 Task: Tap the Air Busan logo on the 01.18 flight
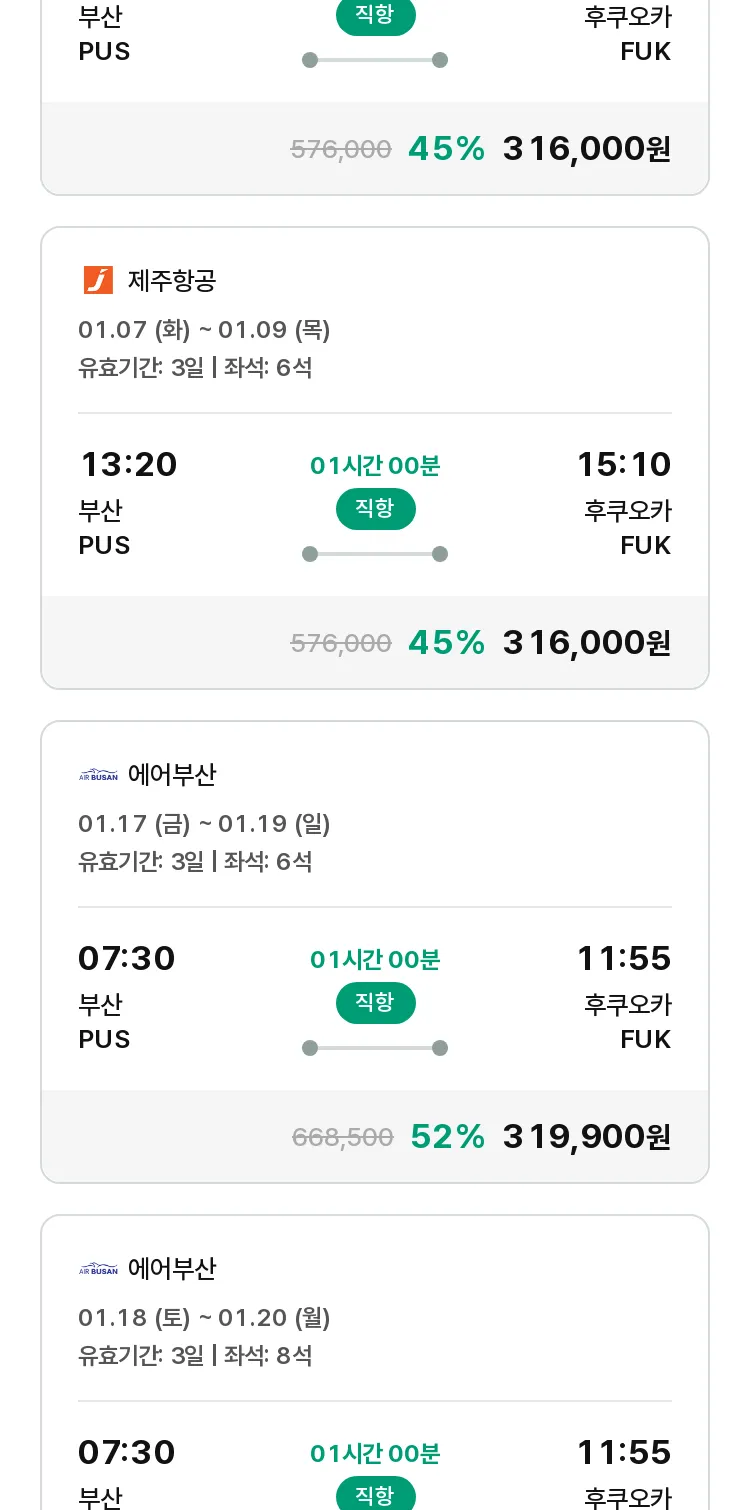(98, 1269)
